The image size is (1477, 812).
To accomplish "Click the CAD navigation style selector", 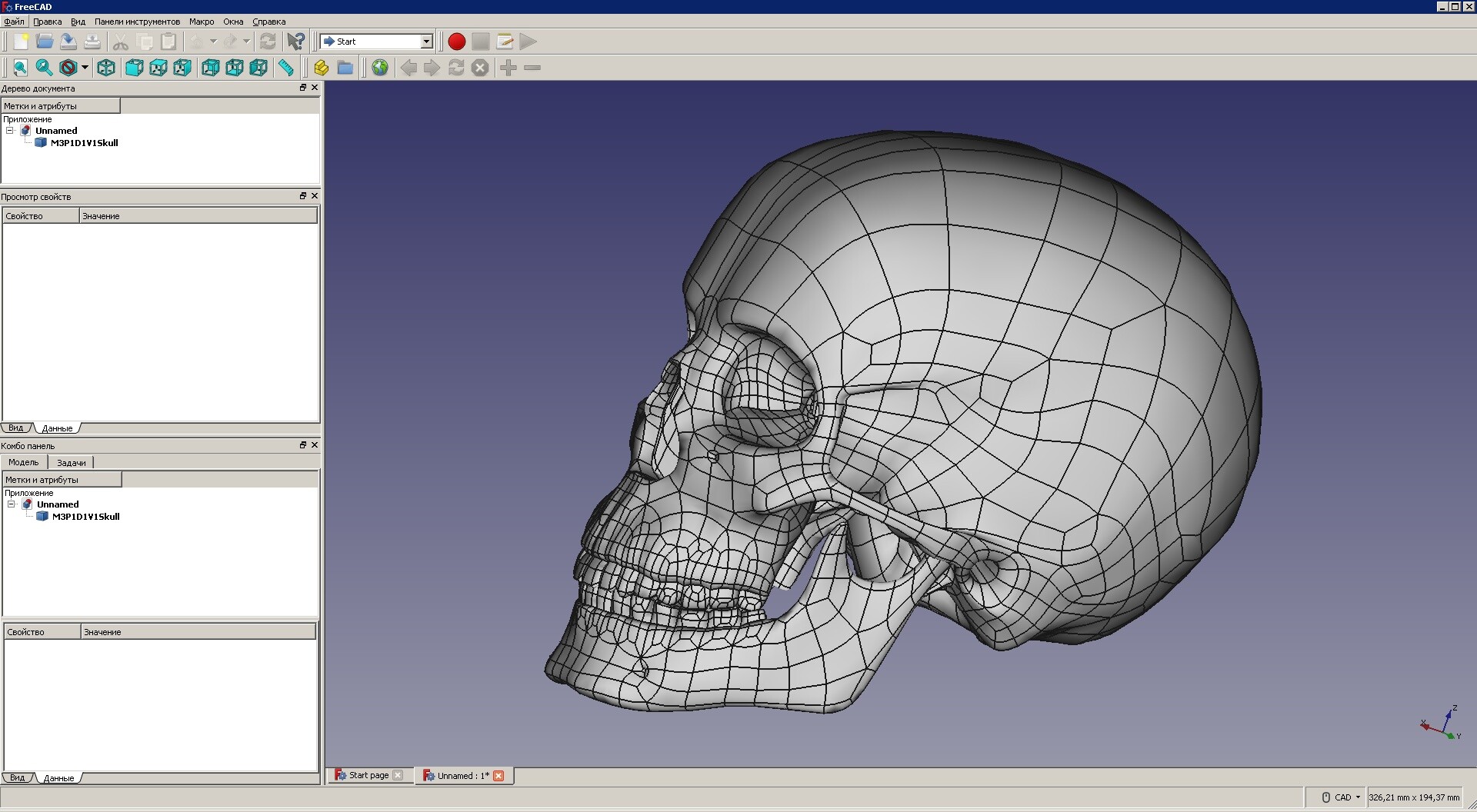I will (1341, 797).
